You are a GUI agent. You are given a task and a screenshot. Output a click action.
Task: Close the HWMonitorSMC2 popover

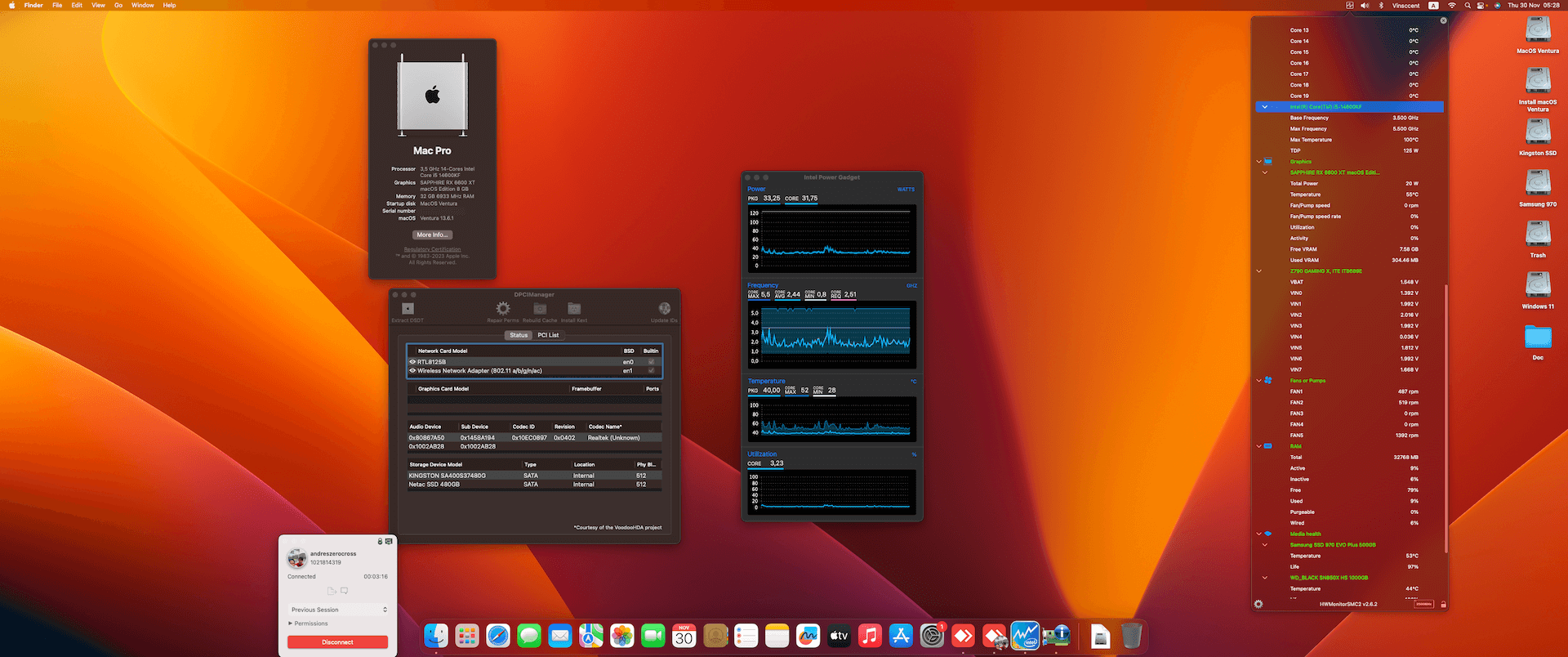pyautogui.click(x=1443, y=20)
